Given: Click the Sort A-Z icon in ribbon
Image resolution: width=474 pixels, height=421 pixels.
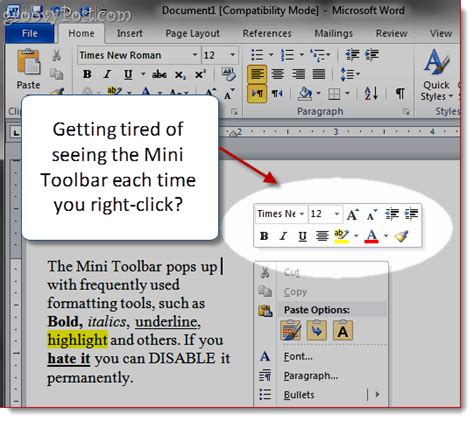Looking at the screenshot, I should [371, 93].
